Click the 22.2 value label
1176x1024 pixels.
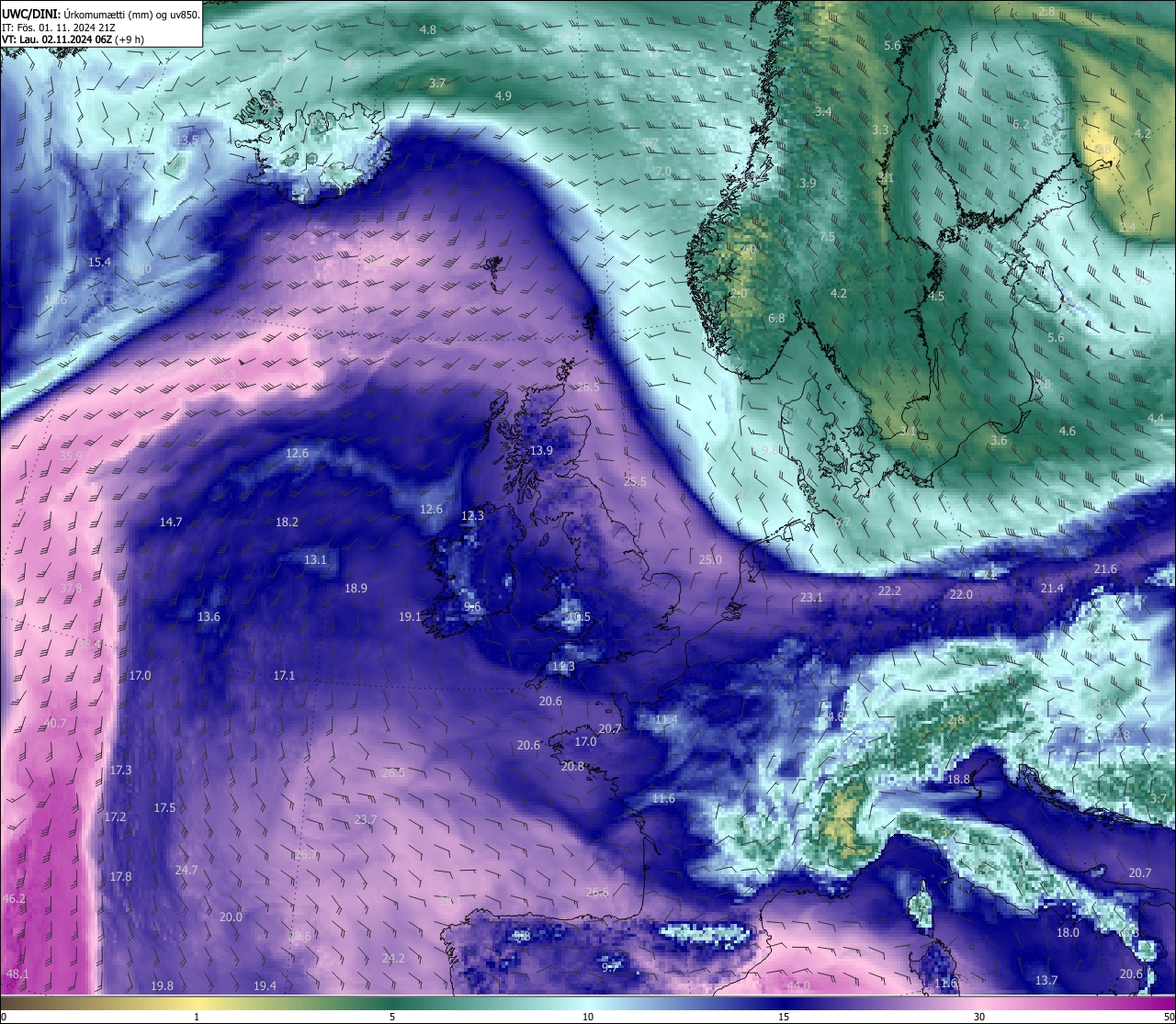point(889,591)
